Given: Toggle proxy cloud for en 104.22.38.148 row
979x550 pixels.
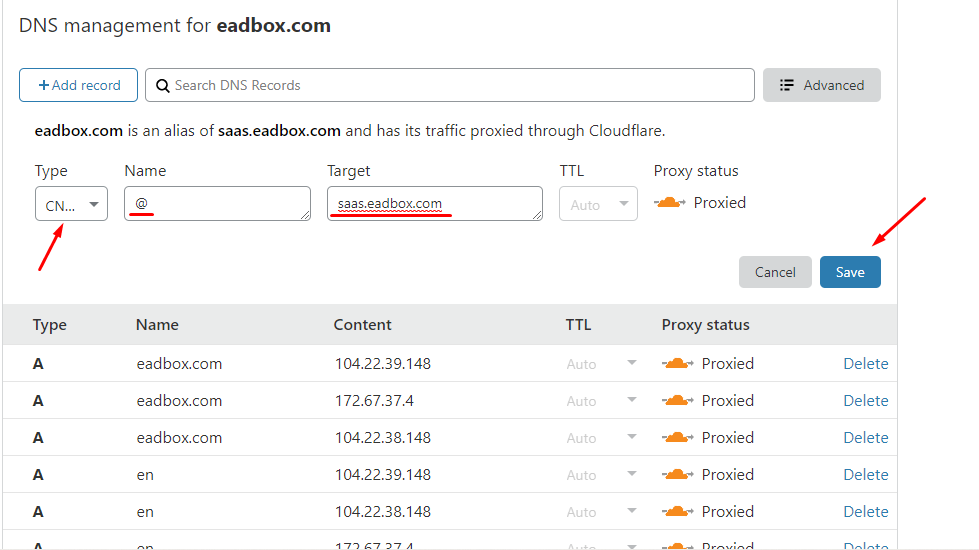Looking at the screenshot, I should point(677,511).
